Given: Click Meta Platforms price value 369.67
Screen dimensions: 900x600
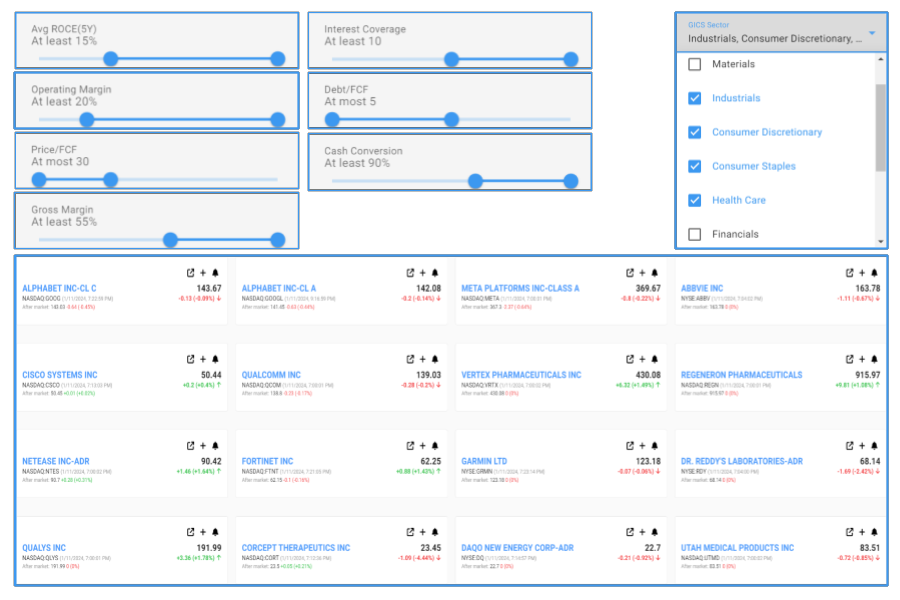Looking at the screenshot, I should pos(648,288).
